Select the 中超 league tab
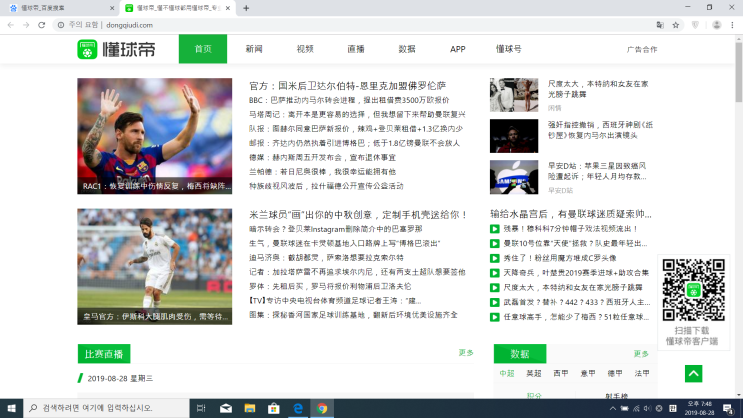The image size is (743, 418). (507, 373)
